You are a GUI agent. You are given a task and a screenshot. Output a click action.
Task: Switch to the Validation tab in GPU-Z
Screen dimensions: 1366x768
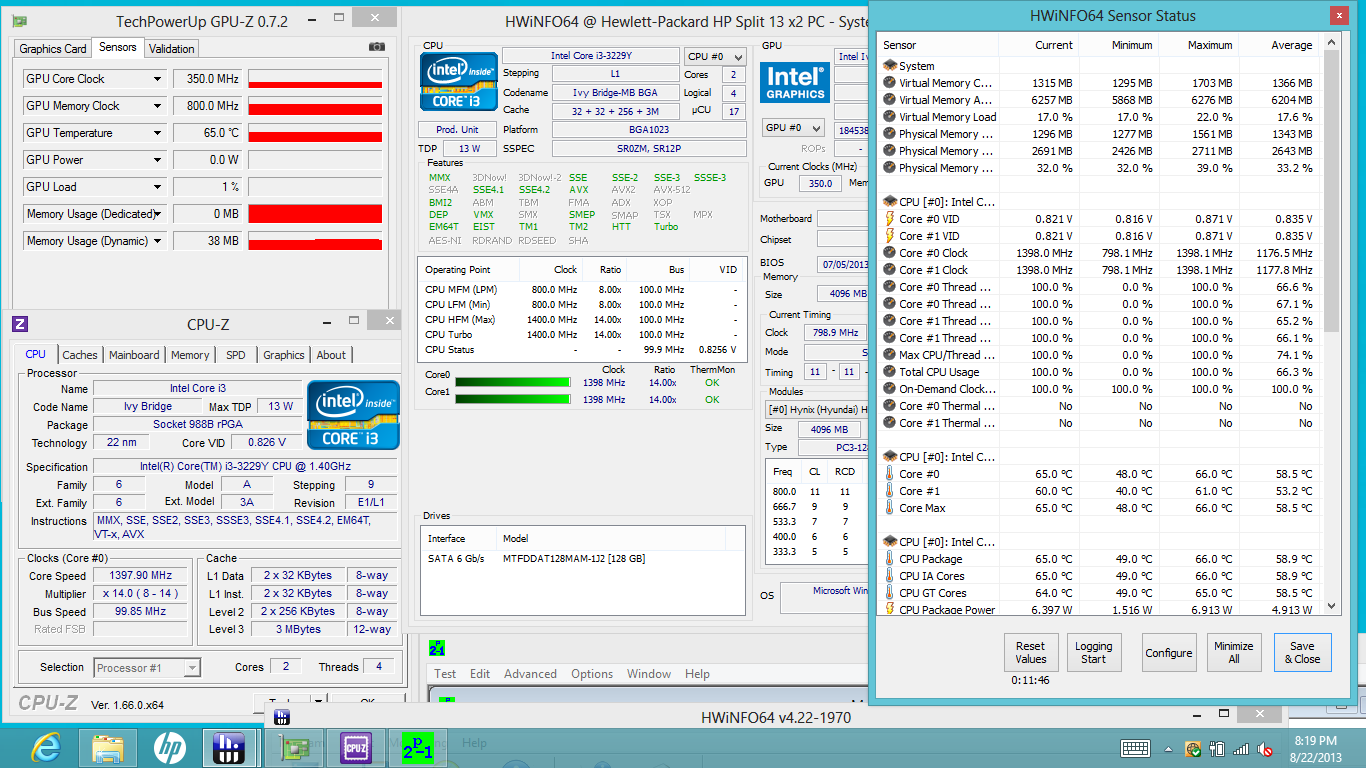click(x=172, y=49)
